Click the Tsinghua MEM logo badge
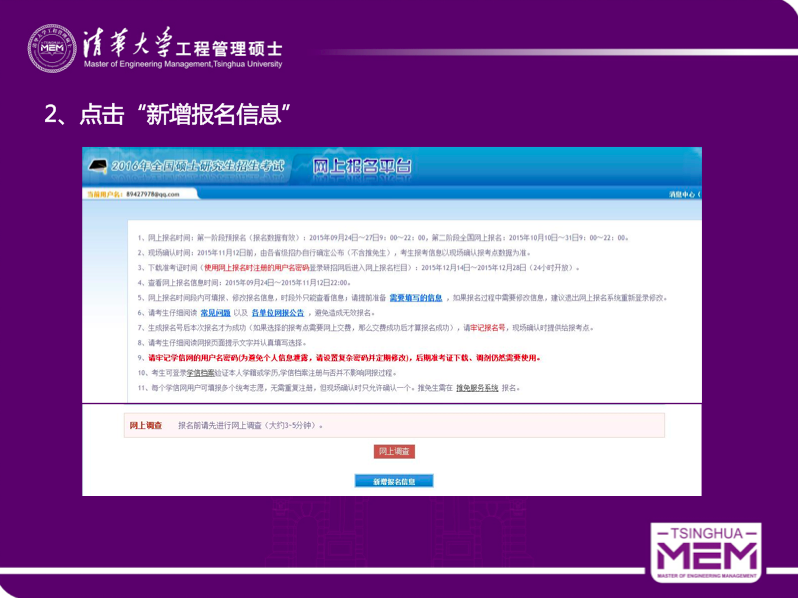Image resolution: width=798 pixels, height=598 pixels. pos(705,551)
